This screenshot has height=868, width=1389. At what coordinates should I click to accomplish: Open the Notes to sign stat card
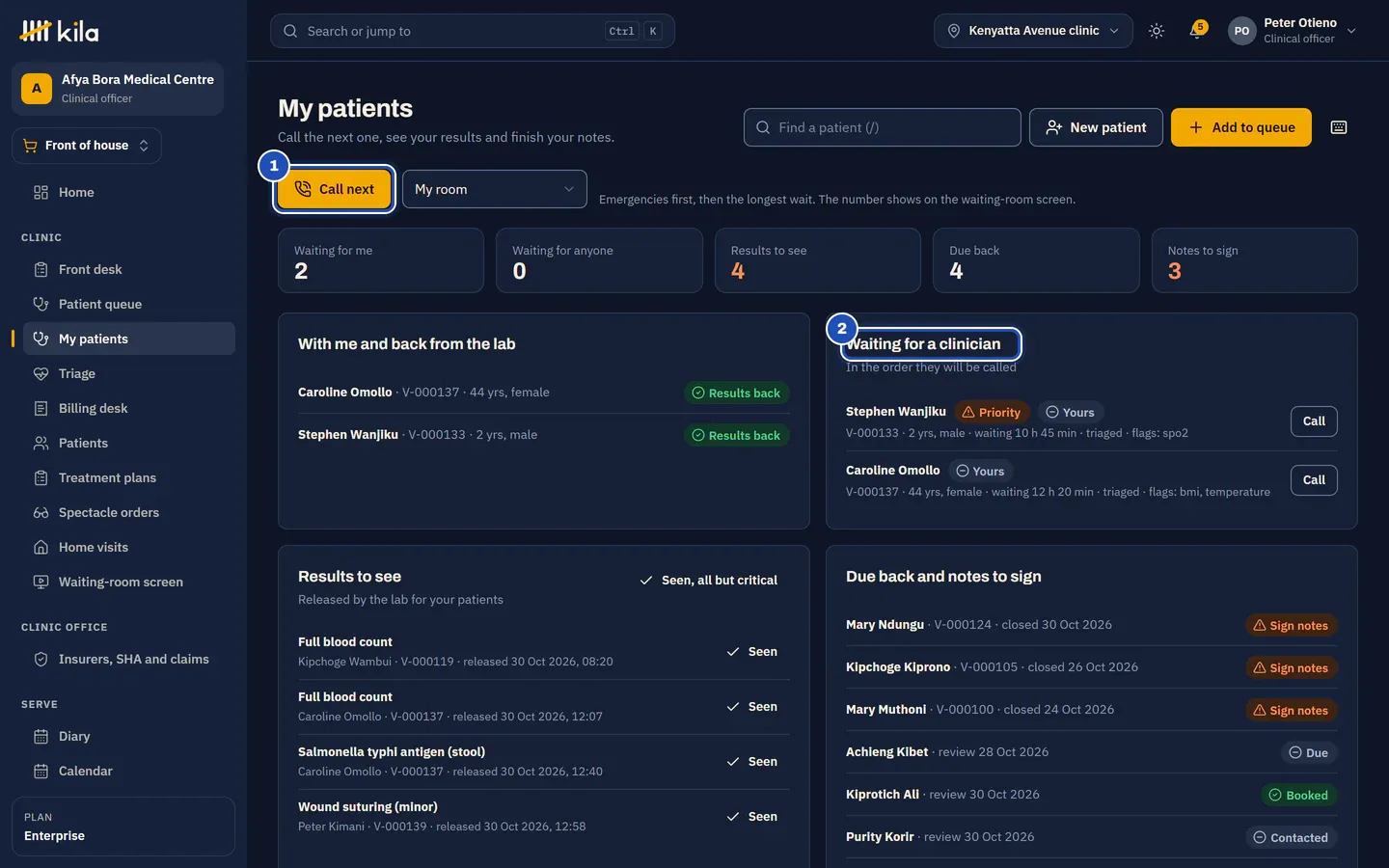[x=1255, y=260]
